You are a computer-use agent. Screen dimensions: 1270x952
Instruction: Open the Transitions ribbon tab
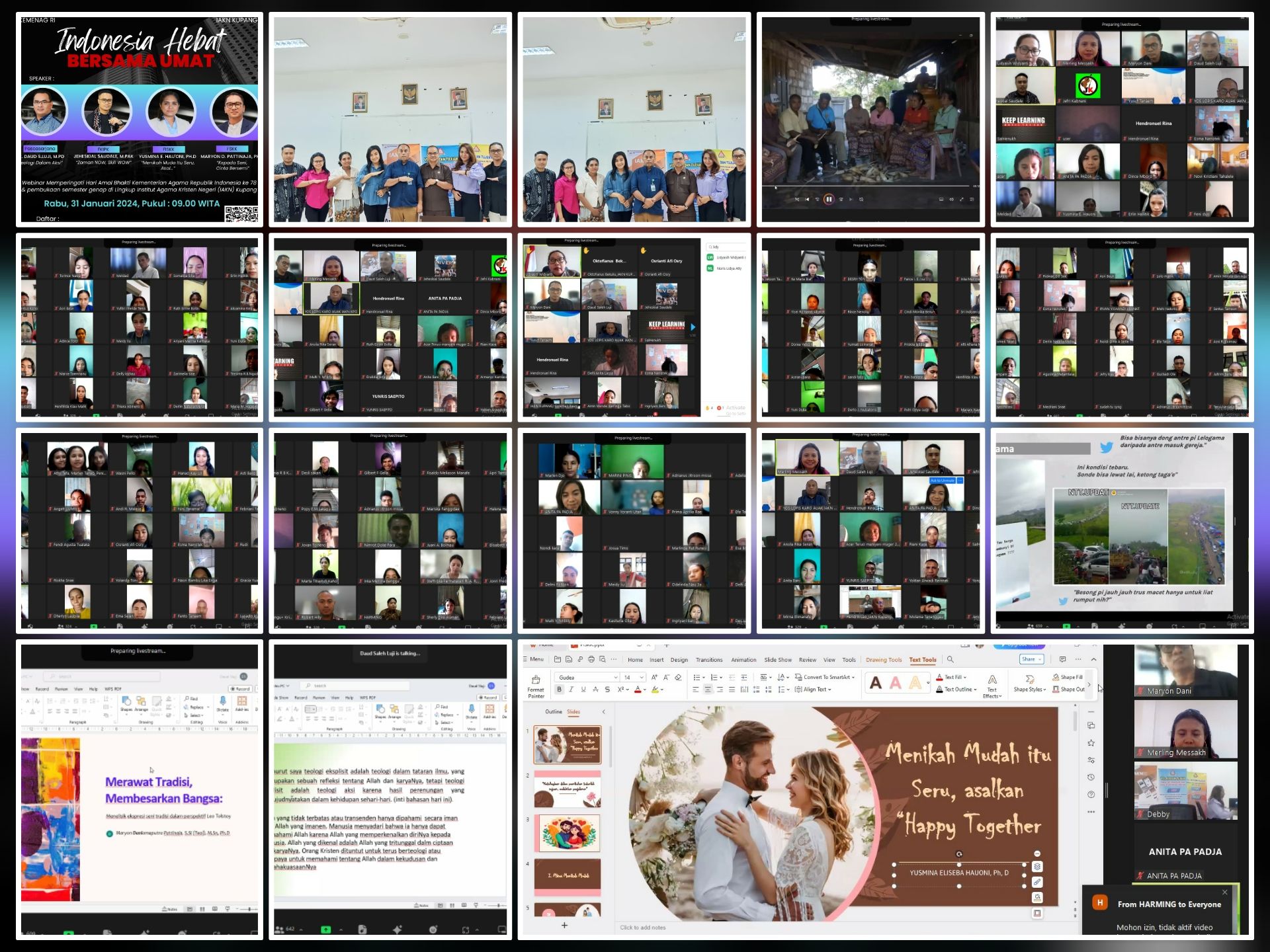pyautogui.click(x=709, y=660)
